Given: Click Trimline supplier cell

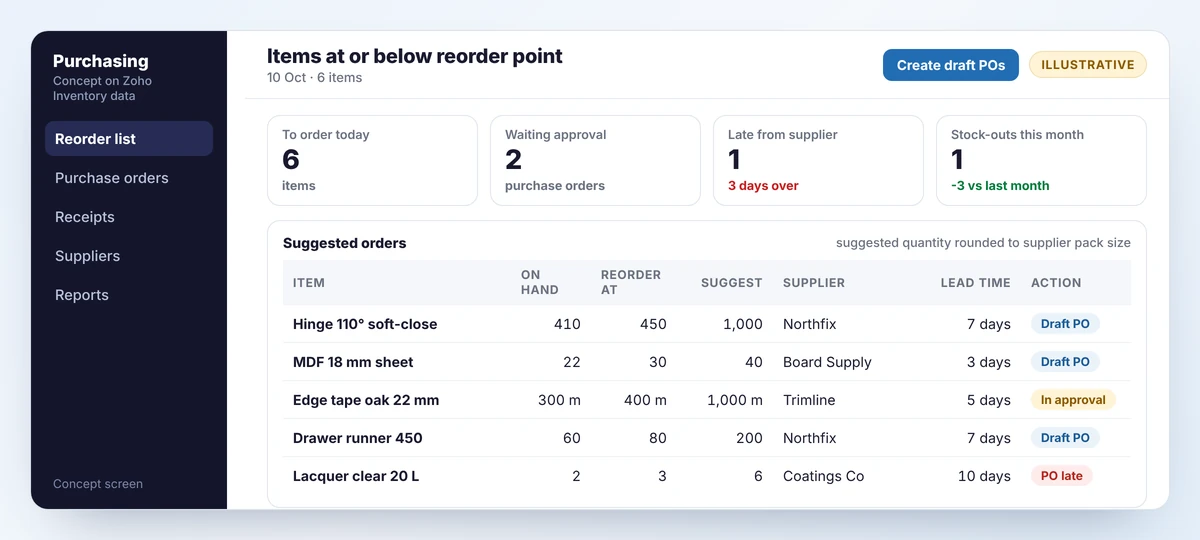Looking at the screenshot, I should [x=809, y=400].
